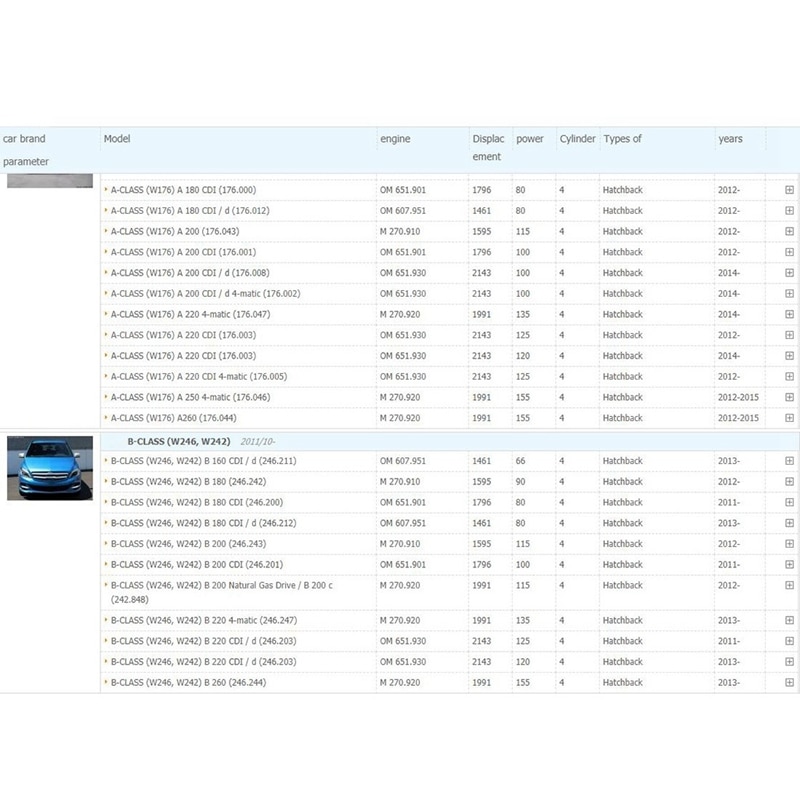Open B-CLASS B 180 CDI (246.200) model link
800x800 pixels.
pyautogui.click(x=197, y=503)
